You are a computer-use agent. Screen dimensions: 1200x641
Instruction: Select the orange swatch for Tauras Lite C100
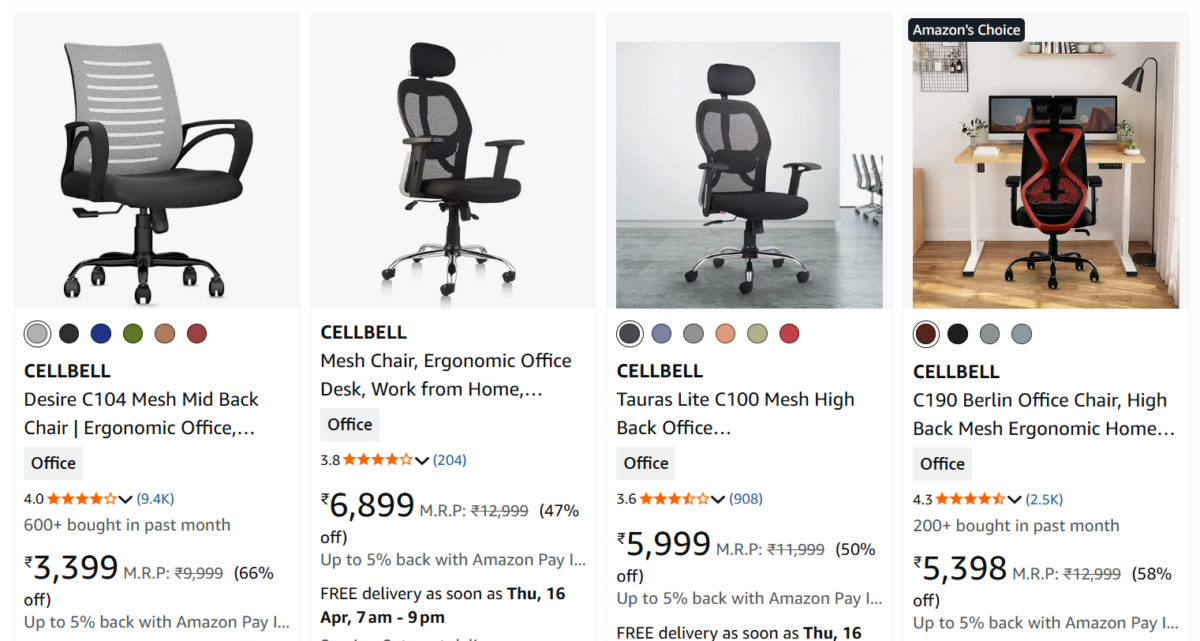[726, 333]
